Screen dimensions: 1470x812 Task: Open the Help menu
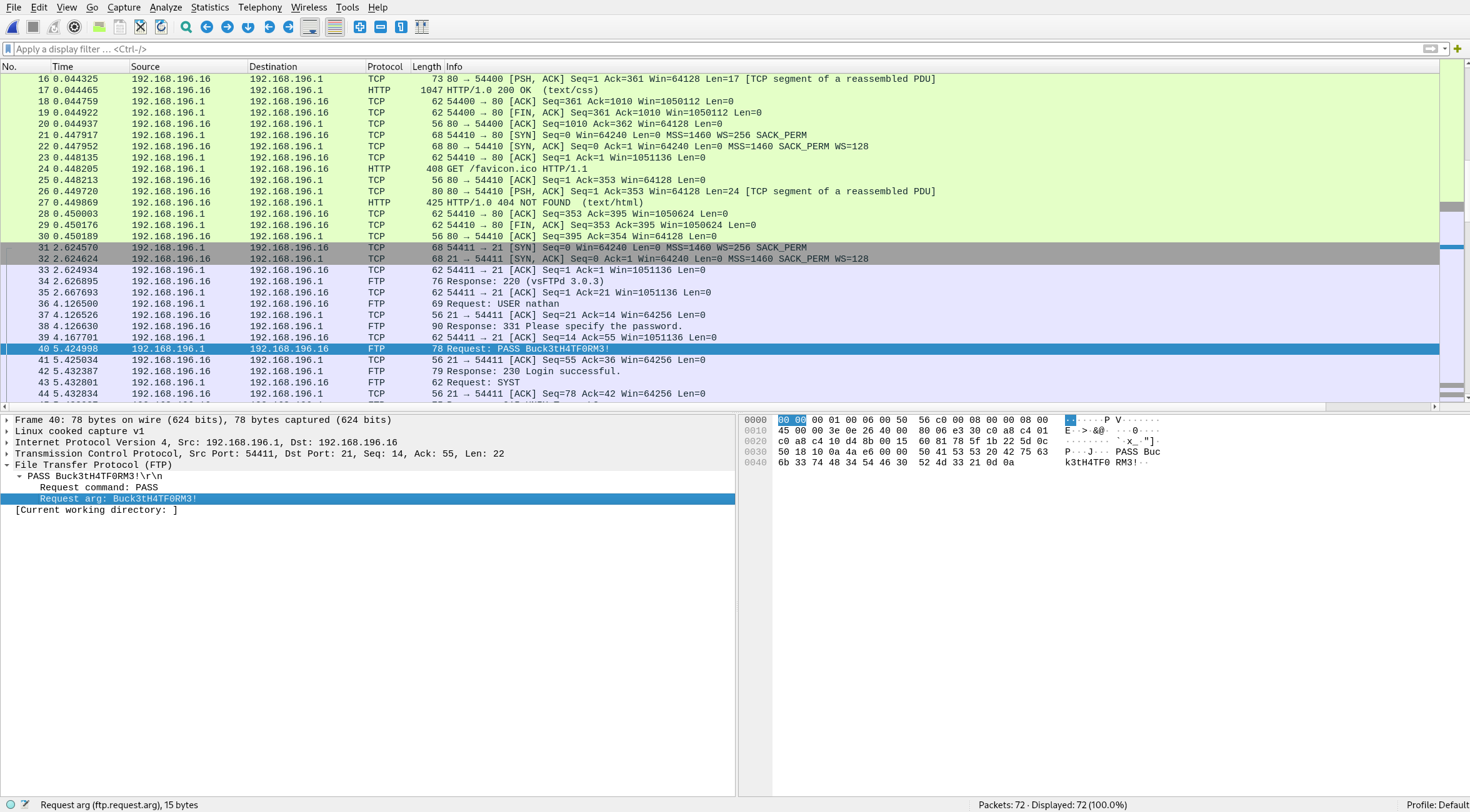coord(377,7)
